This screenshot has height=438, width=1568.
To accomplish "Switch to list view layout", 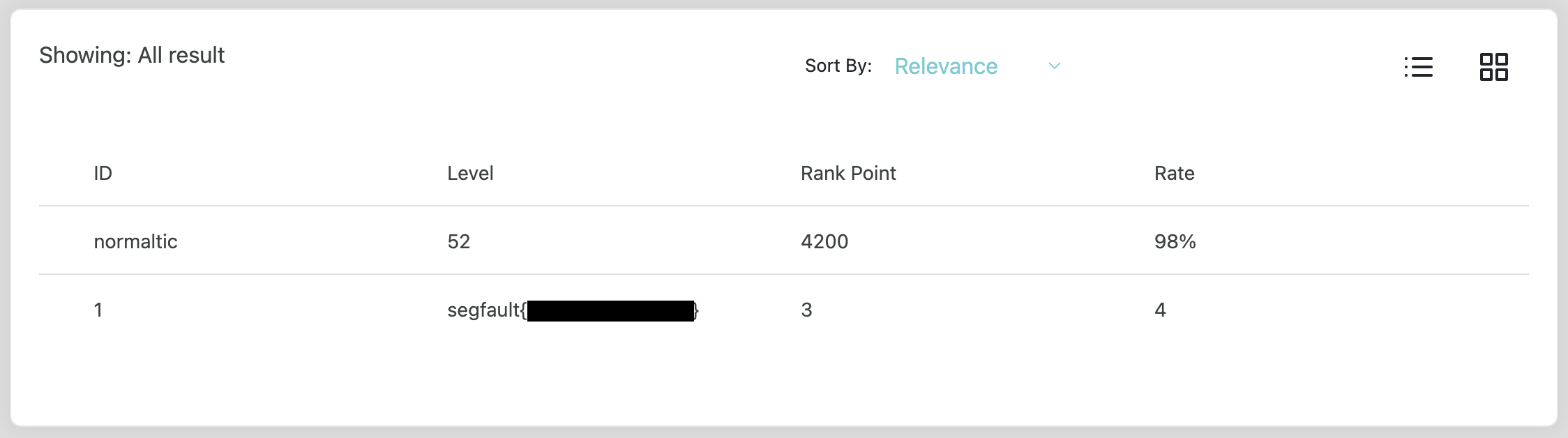I will pos(1418,67).
